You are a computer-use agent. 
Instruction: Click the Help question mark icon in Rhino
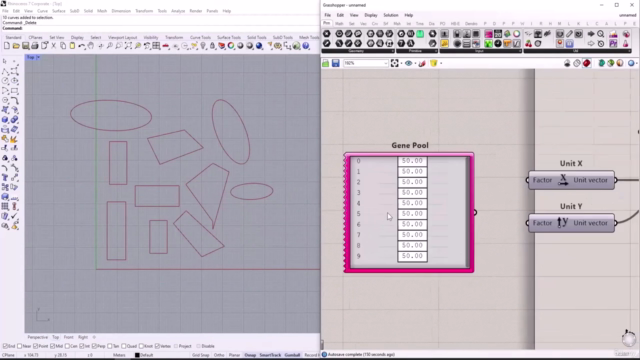pos(306,46)
